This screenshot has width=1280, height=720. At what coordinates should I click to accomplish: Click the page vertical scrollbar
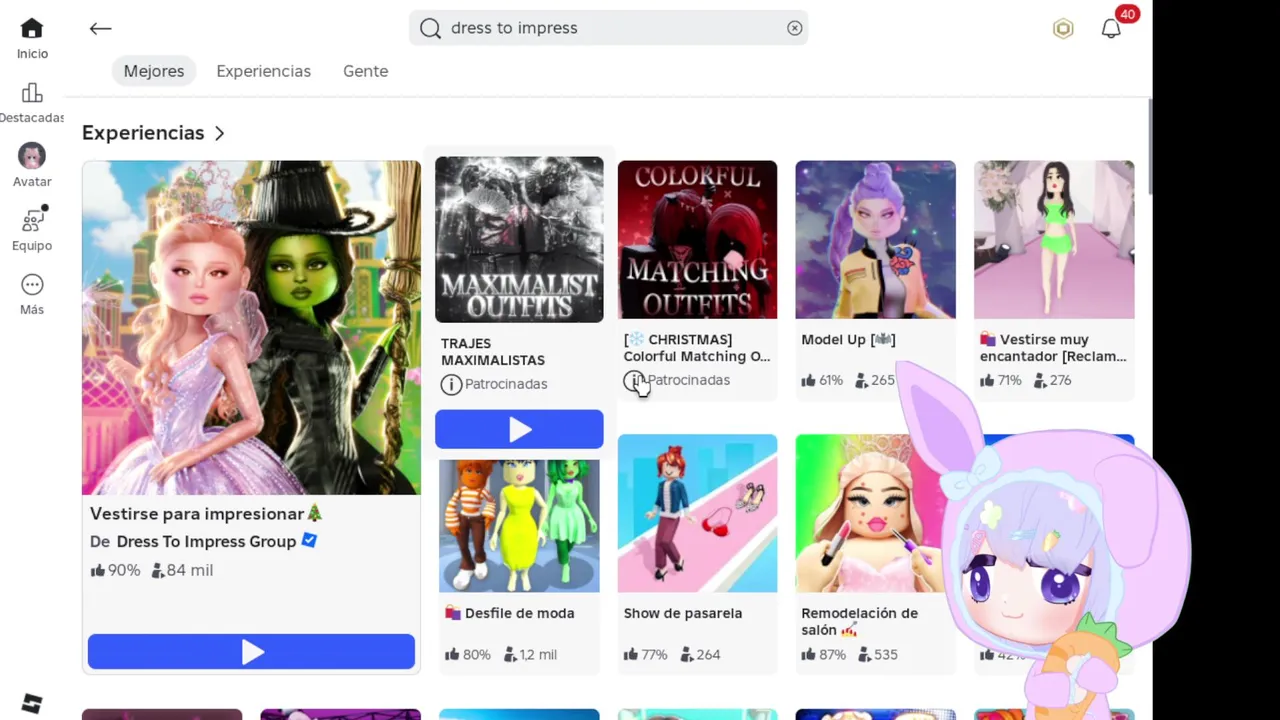tap(1150, 148)
